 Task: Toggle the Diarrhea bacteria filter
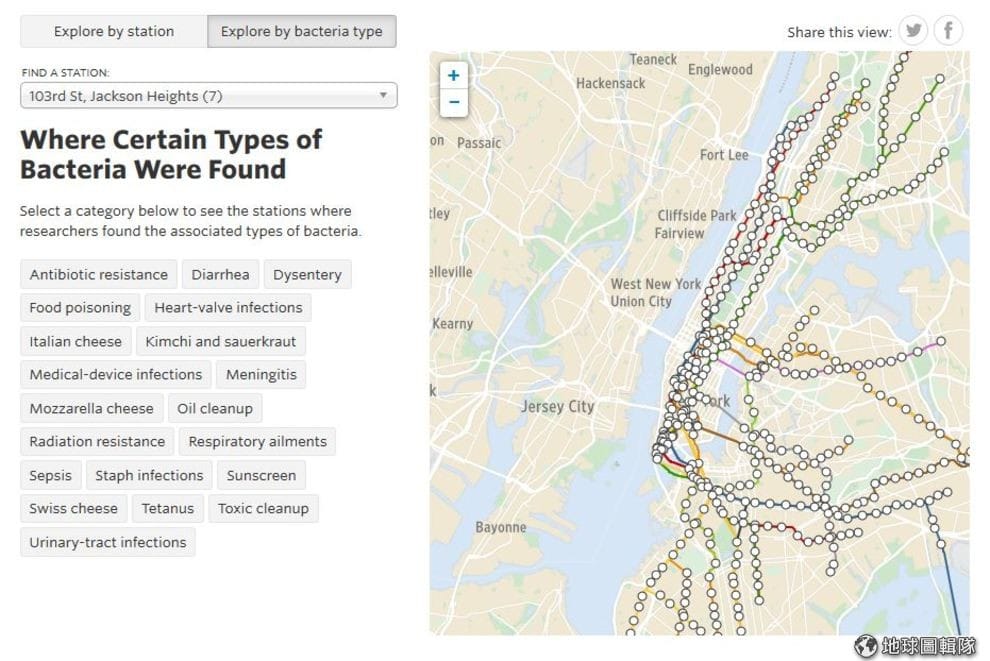pyautogui.click(x=220, y=275)
